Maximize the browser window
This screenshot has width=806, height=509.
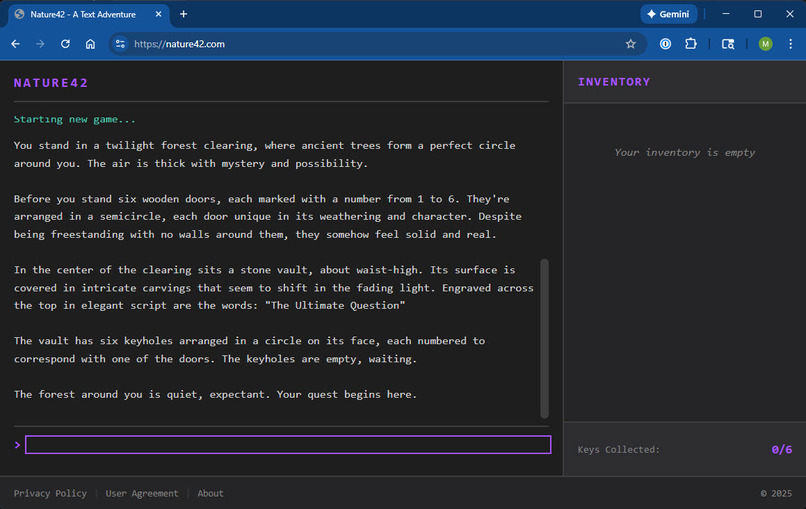(758, 14)
